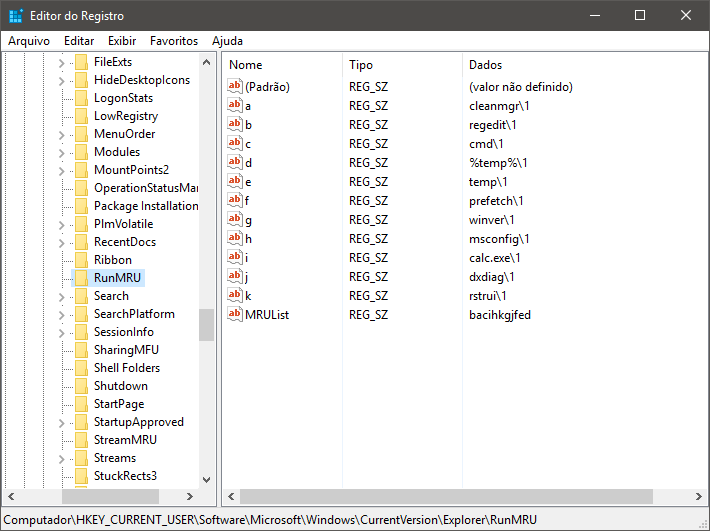Click tree pane horizontal scroll right arrow
The image size is (710, 531).
[190, 497]
